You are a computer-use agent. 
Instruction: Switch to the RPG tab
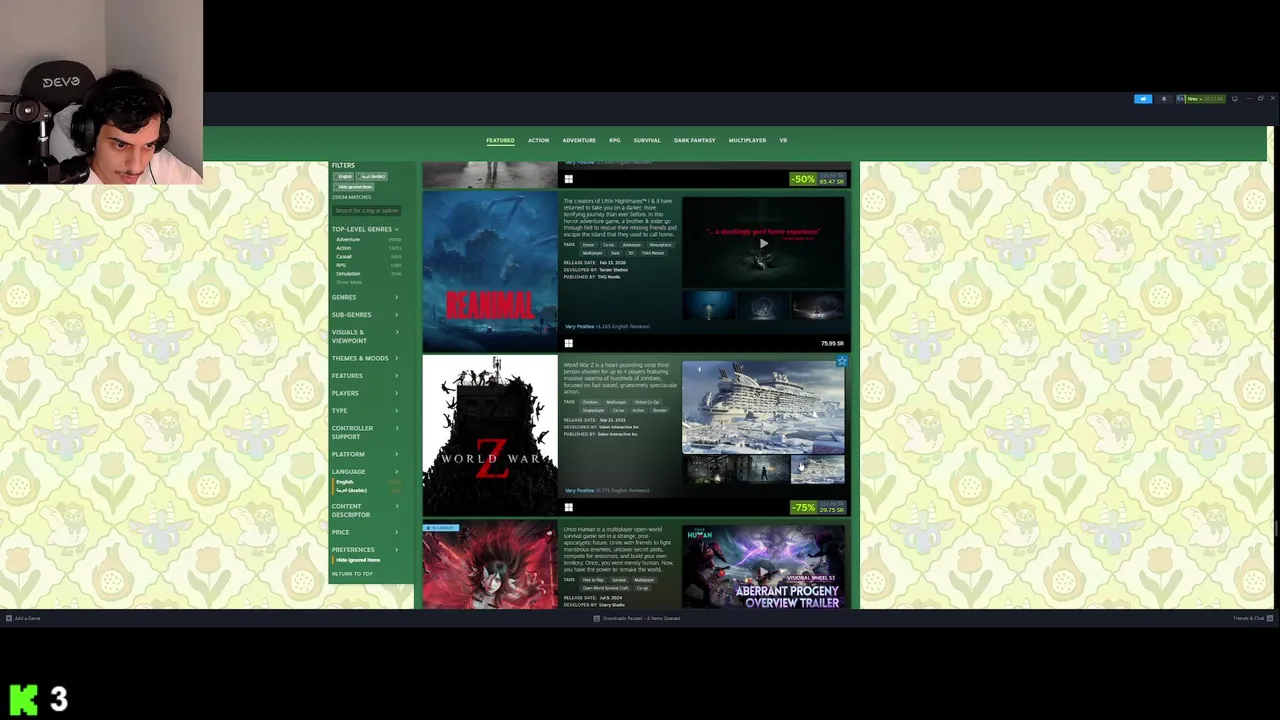point(615,141)
